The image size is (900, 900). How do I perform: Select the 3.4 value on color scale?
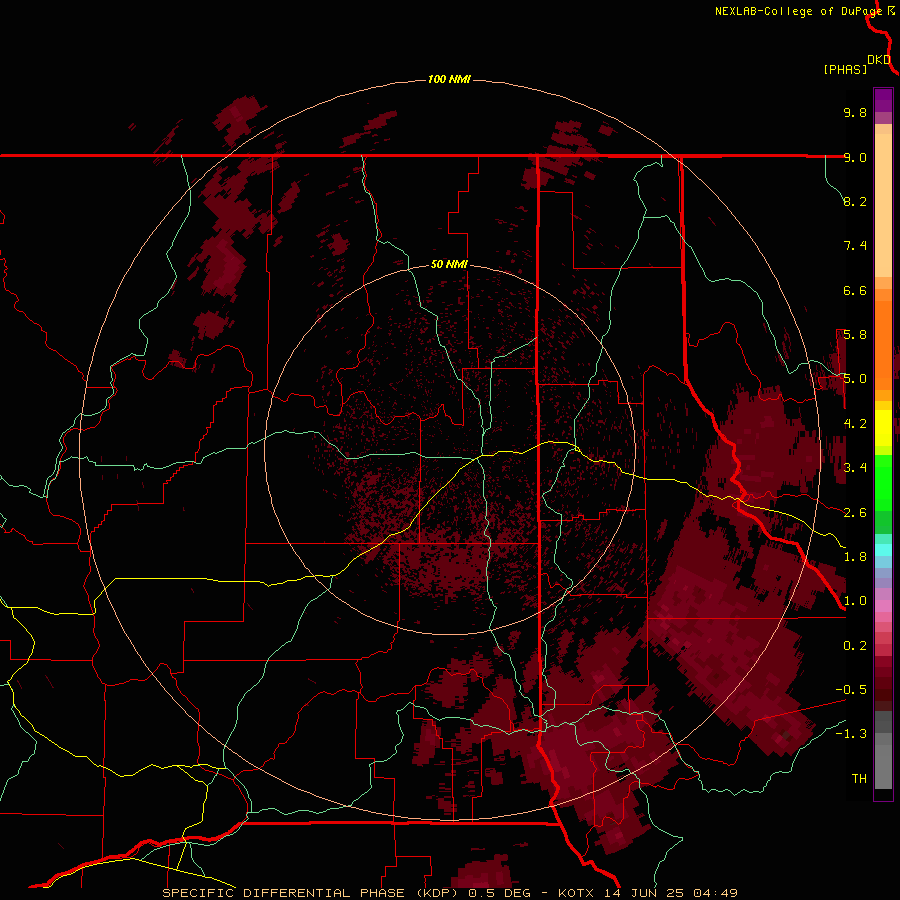tap(855, 468)
